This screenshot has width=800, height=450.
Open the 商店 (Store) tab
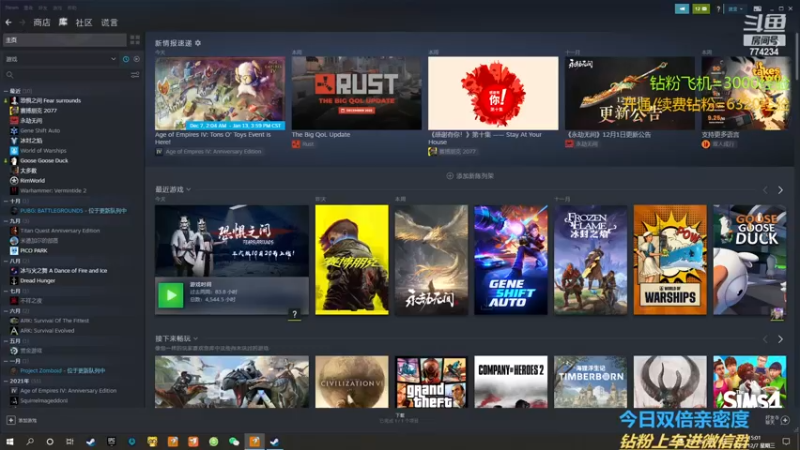point(42,22)
